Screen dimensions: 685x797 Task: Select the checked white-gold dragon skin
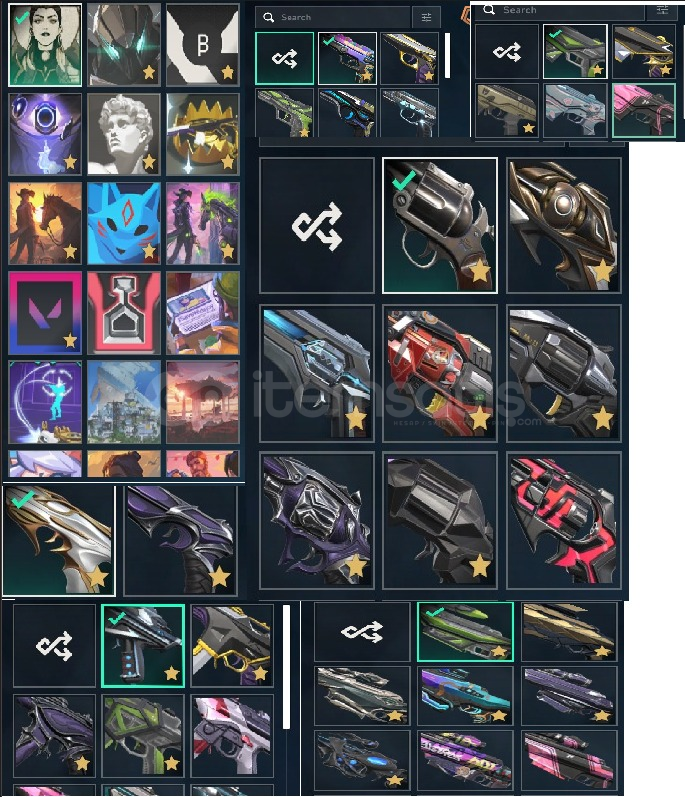tap(59, 540)
